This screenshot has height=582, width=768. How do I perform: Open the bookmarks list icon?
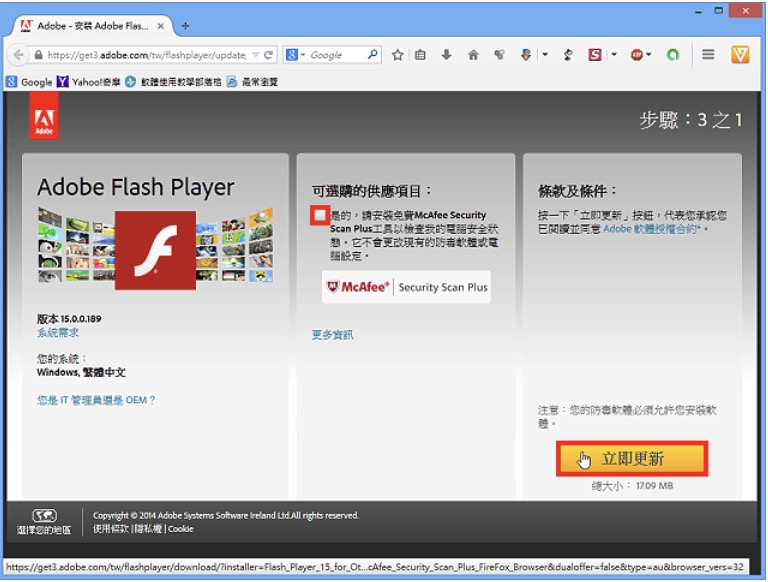[x=420, y=55]
